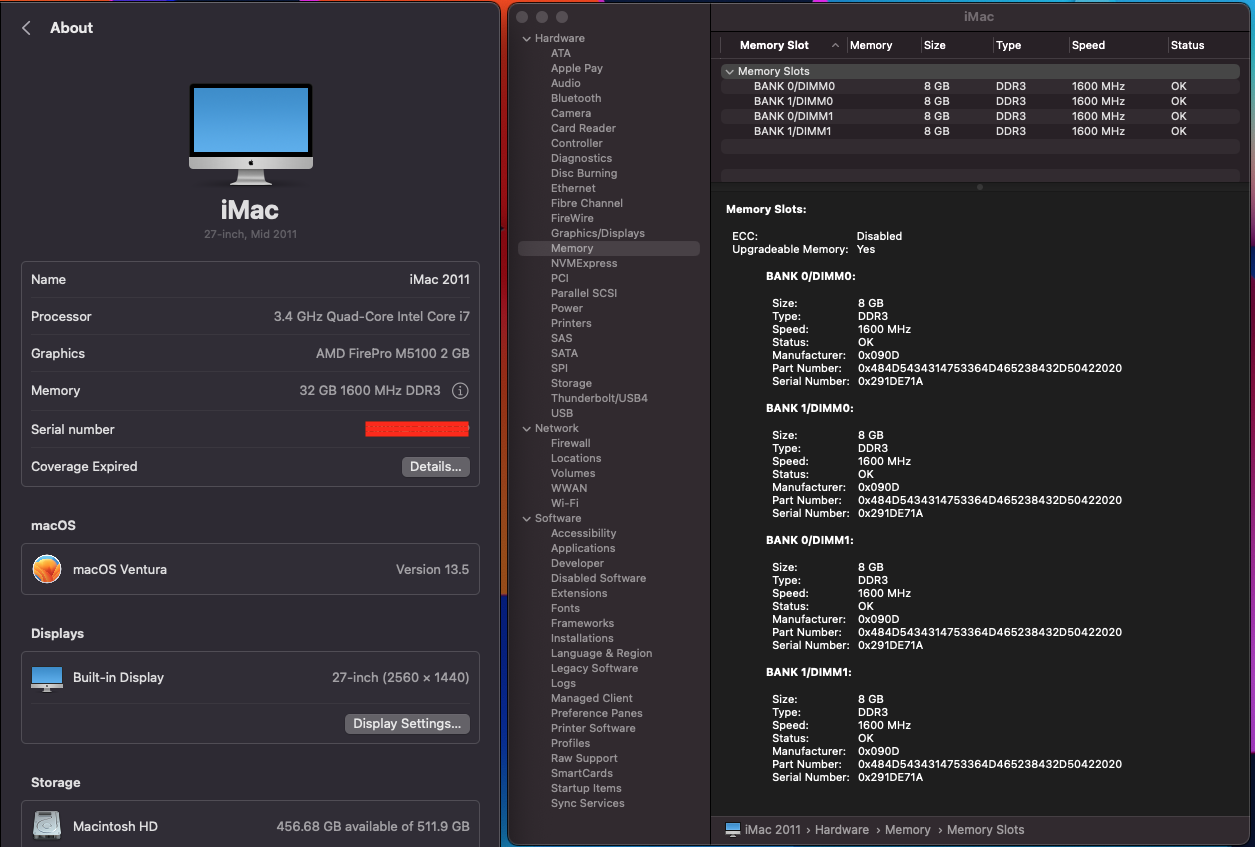The image size is (1255, 847).
Task: Open Display Settings button
Action: (x=407, y=724)
